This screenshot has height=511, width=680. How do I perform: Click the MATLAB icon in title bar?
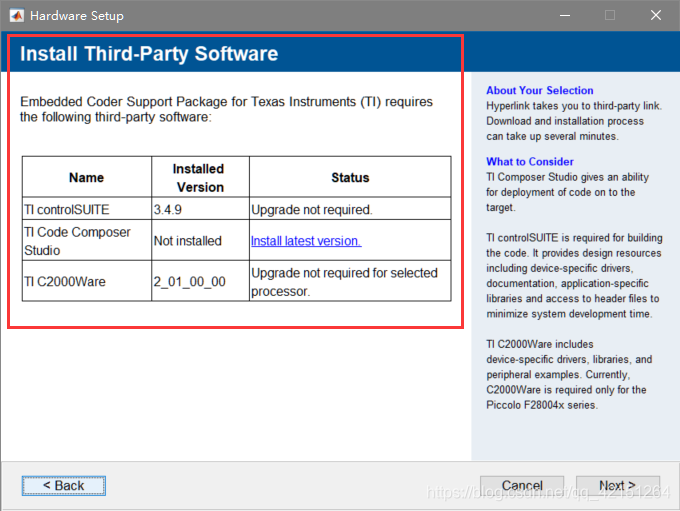click(x=17, y=16)
